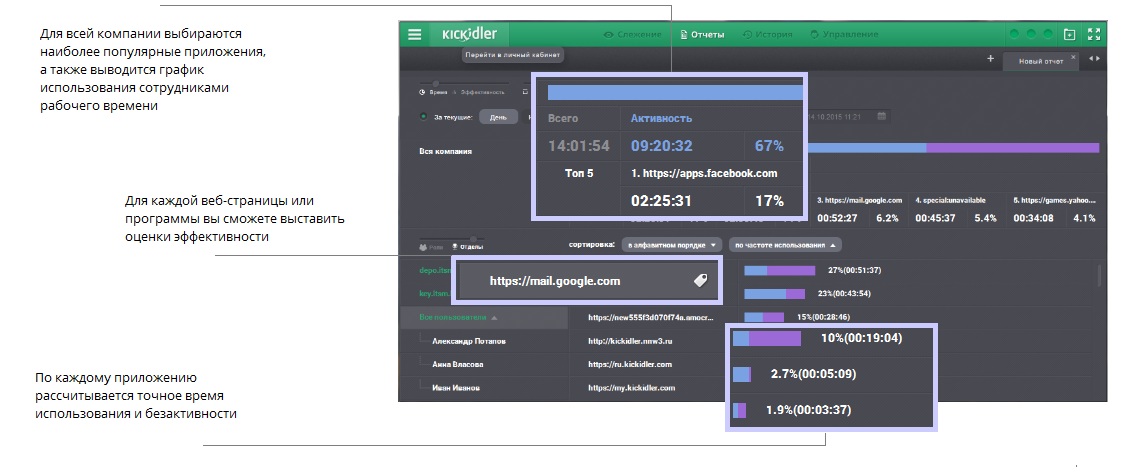Click the 27%(00:51:37) usage bar
This screenshot has height=473, width=1140.
780,270
